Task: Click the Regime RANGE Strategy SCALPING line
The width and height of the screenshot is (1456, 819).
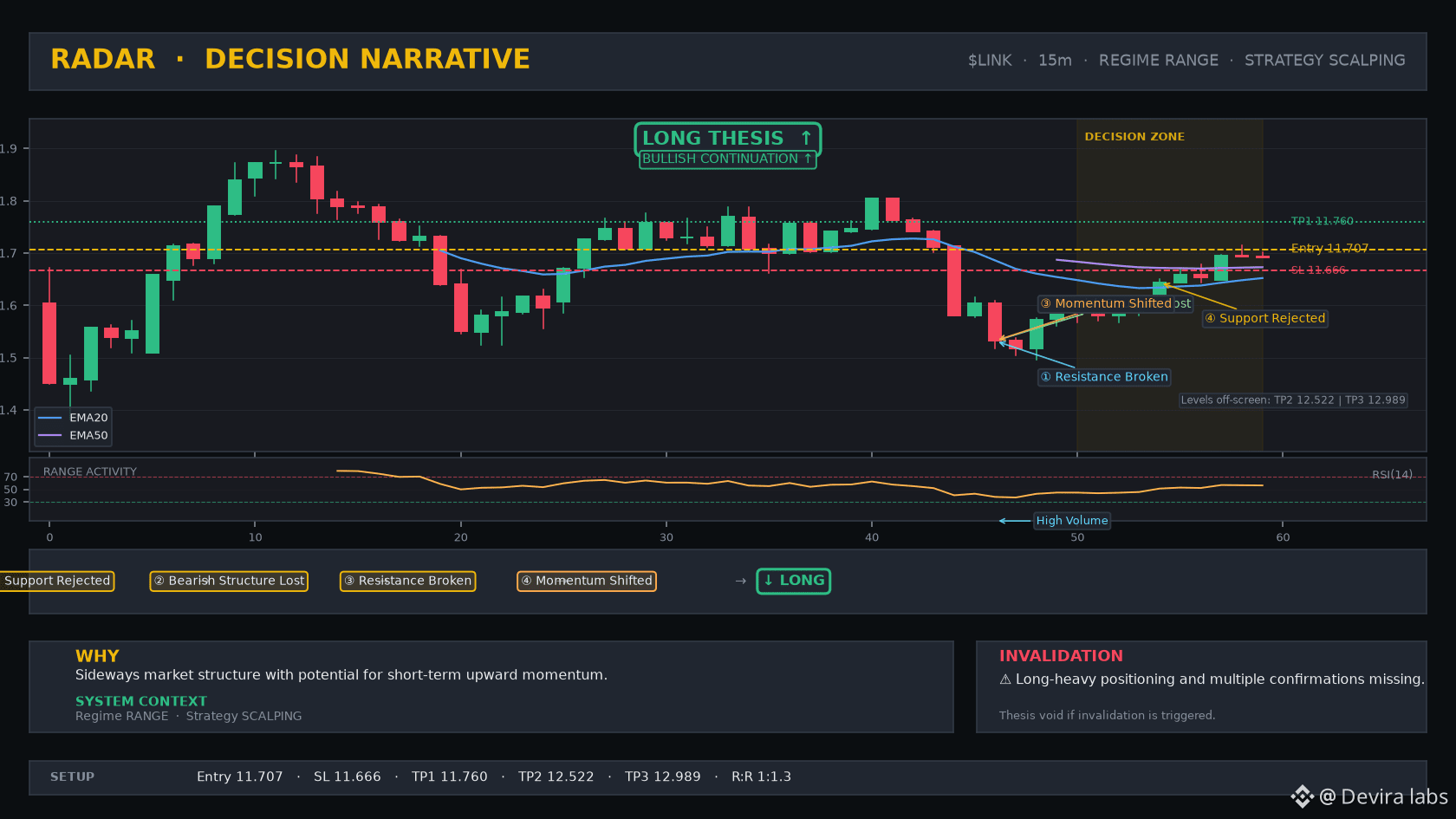Action: point(189,717)
